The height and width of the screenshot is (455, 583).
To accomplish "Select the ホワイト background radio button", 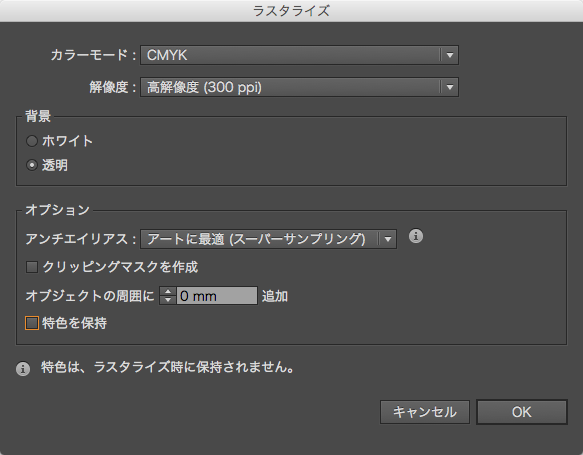I will coord(32,141).
